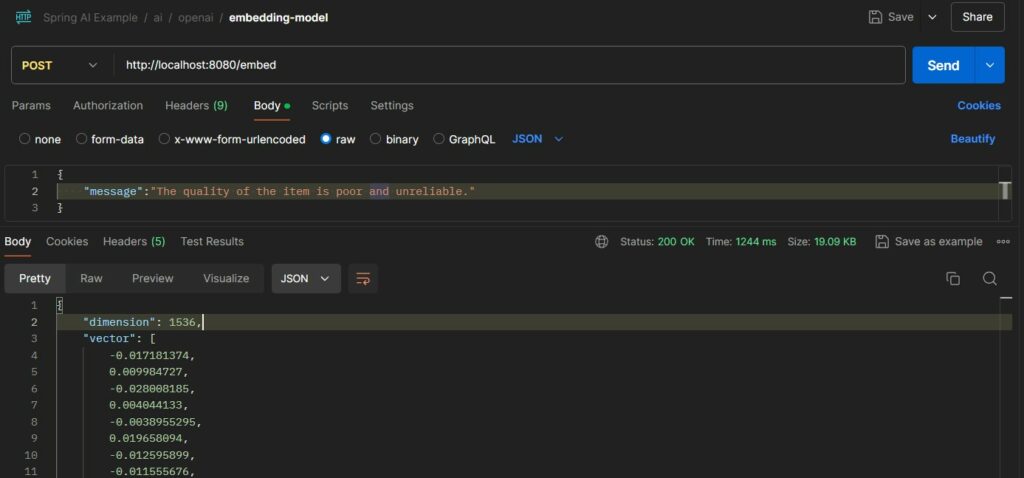
Task: Click the value 0.004044133
Action: click(x=149, y=406)
